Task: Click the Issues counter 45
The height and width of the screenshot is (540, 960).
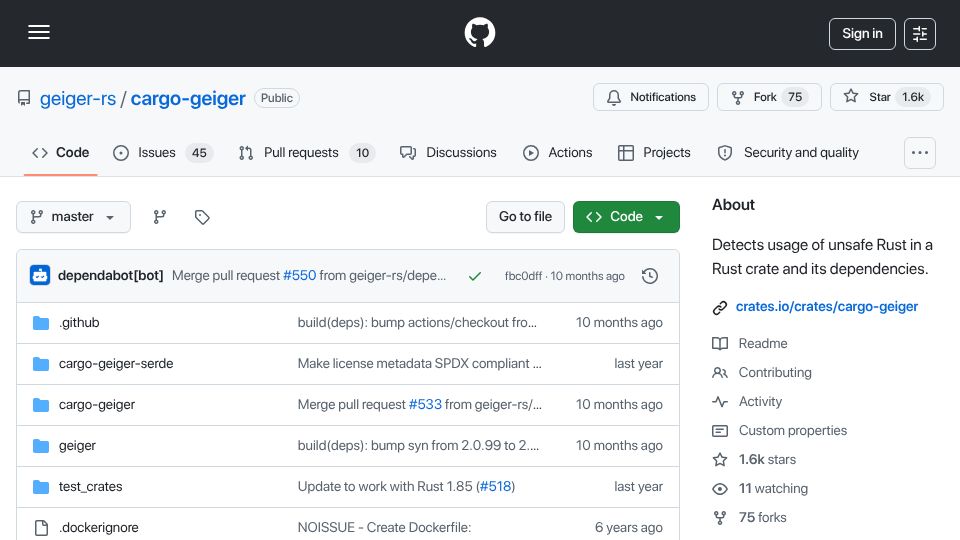Action: [200, 153]
